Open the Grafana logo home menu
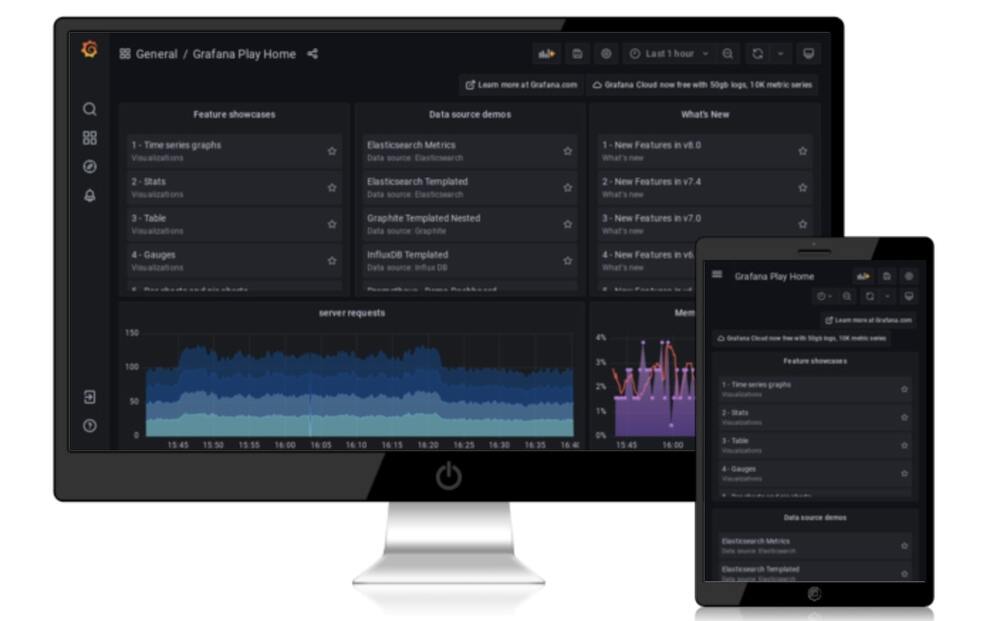Viewport: 1000px width, 621px height. (x=89, y=49)
